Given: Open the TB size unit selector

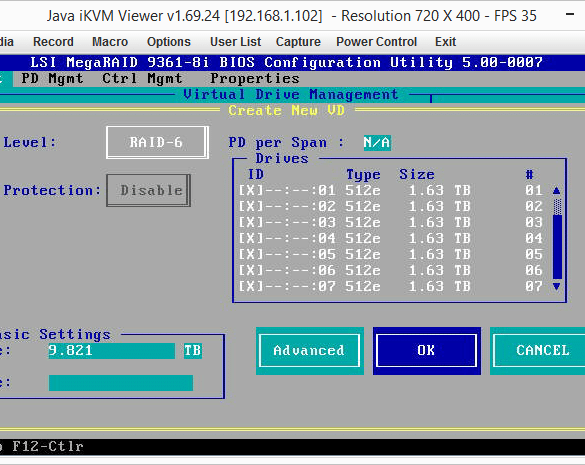Looking at the screenshot, I should pyautogui.click(x=193, y=351).
